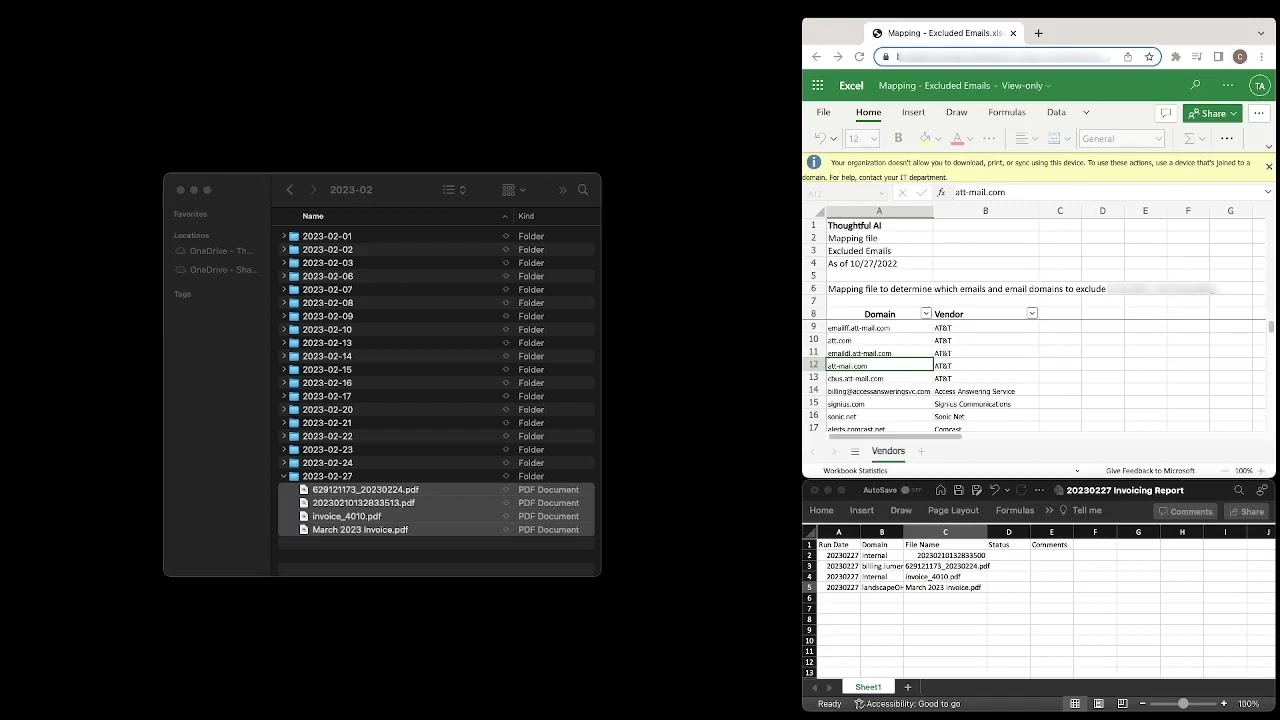Switch to the Data tab in Excel online

pos(1056,113)
